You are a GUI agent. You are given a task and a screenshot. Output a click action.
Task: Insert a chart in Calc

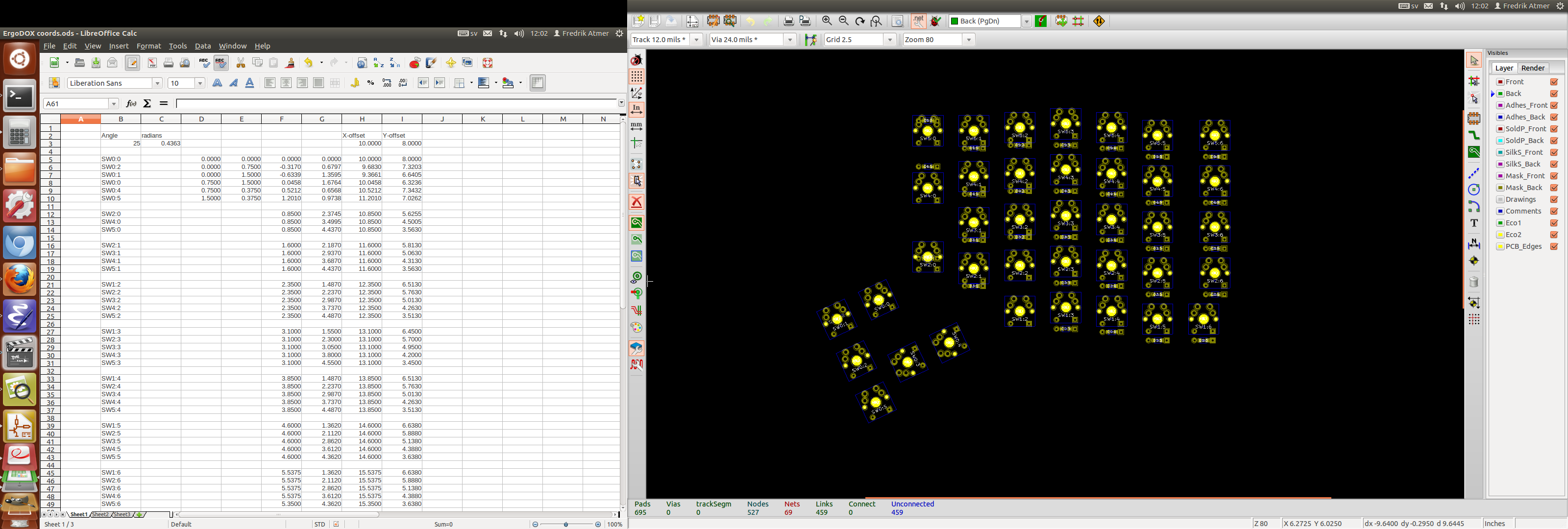pyautogui.click(x=415, y=63)
